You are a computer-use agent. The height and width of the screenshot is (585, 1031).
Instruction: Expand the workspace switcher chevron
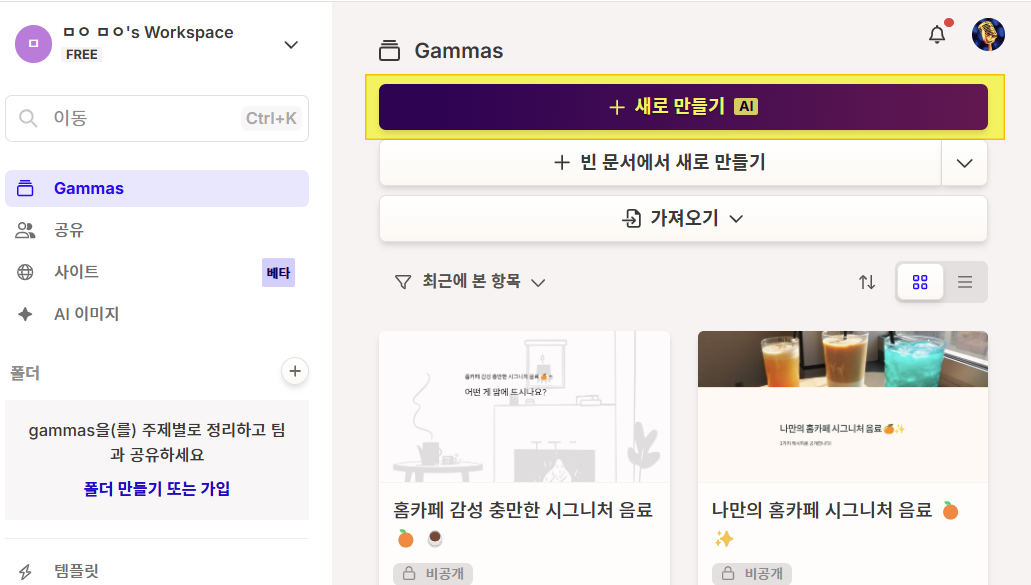click(291, 44)
